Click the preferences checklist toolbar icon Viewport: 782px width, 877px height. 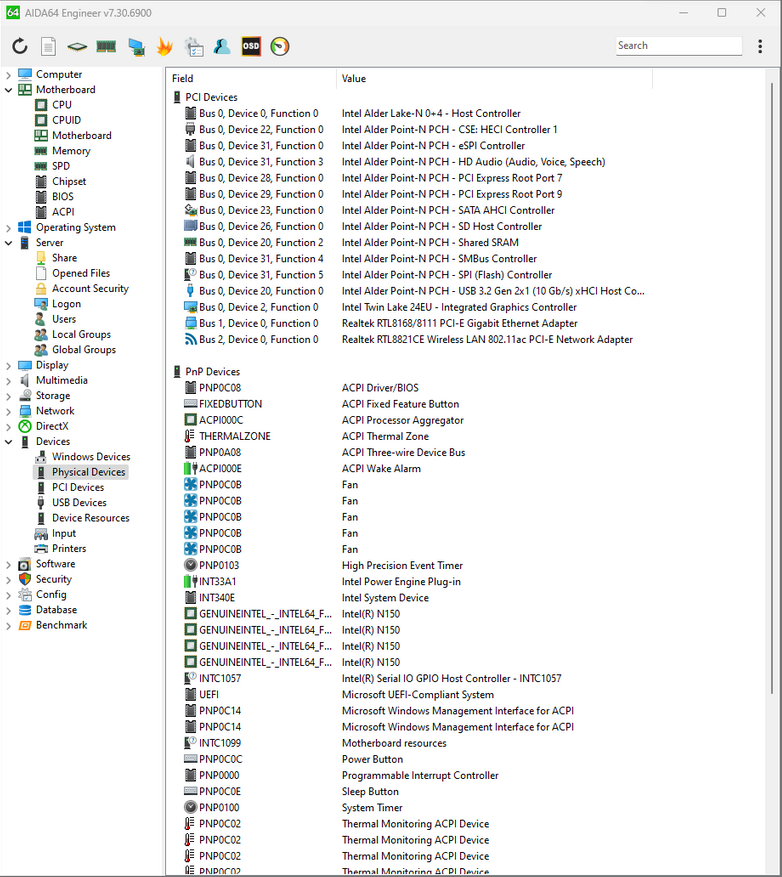pos(194,47)
